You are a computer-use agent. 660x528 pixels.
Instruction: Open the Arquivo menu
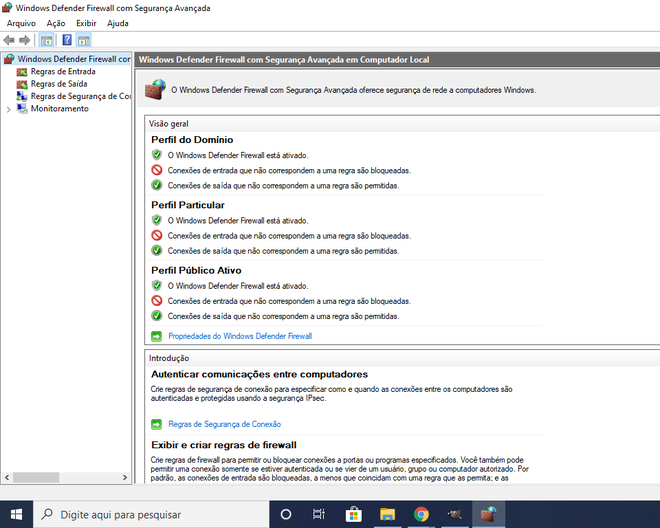pos(21,24)
